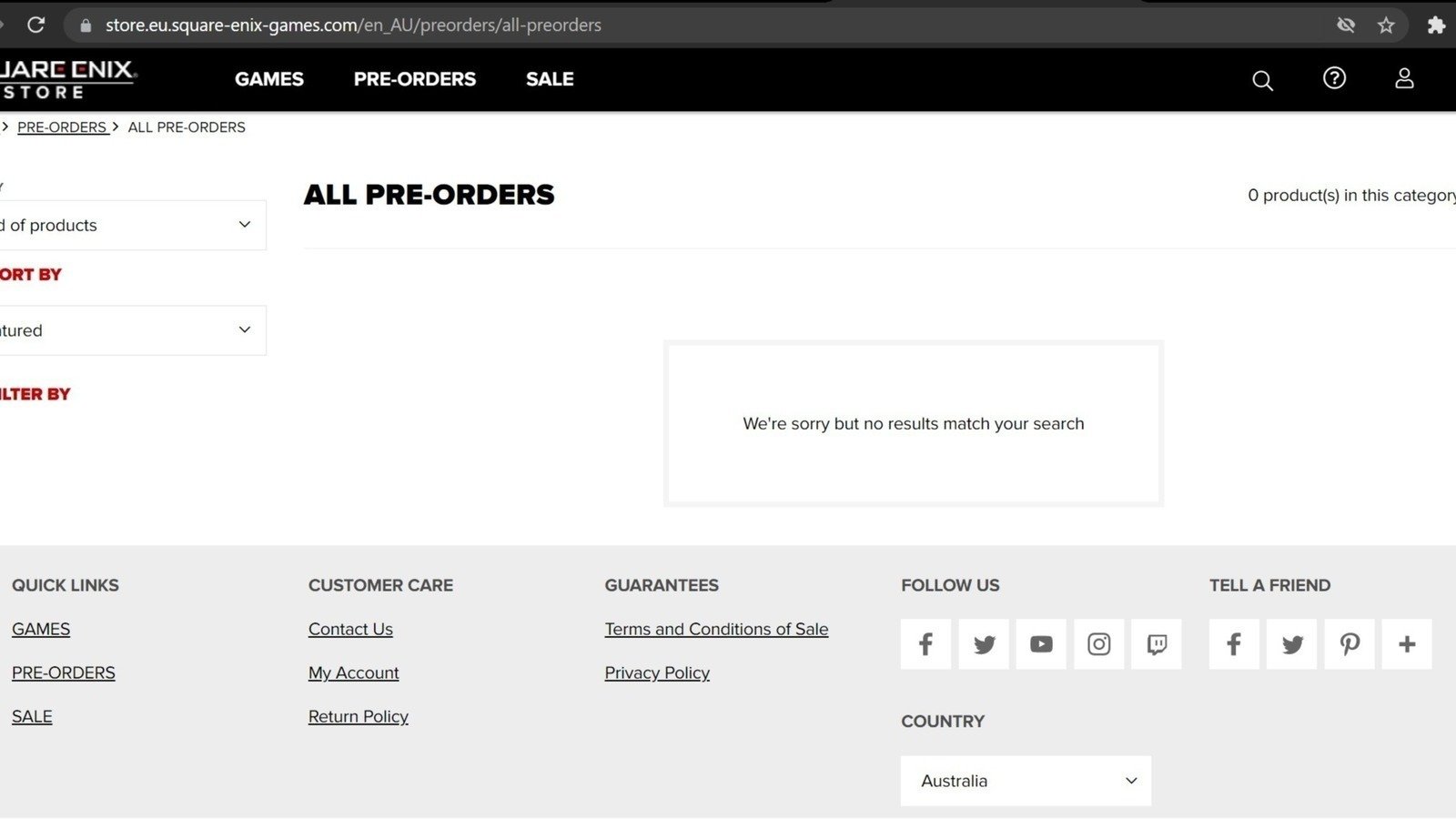Open the help question mark icon
Image resolution: width=1456 pixels, height=819 pixels.
(x=1334, y=78)
